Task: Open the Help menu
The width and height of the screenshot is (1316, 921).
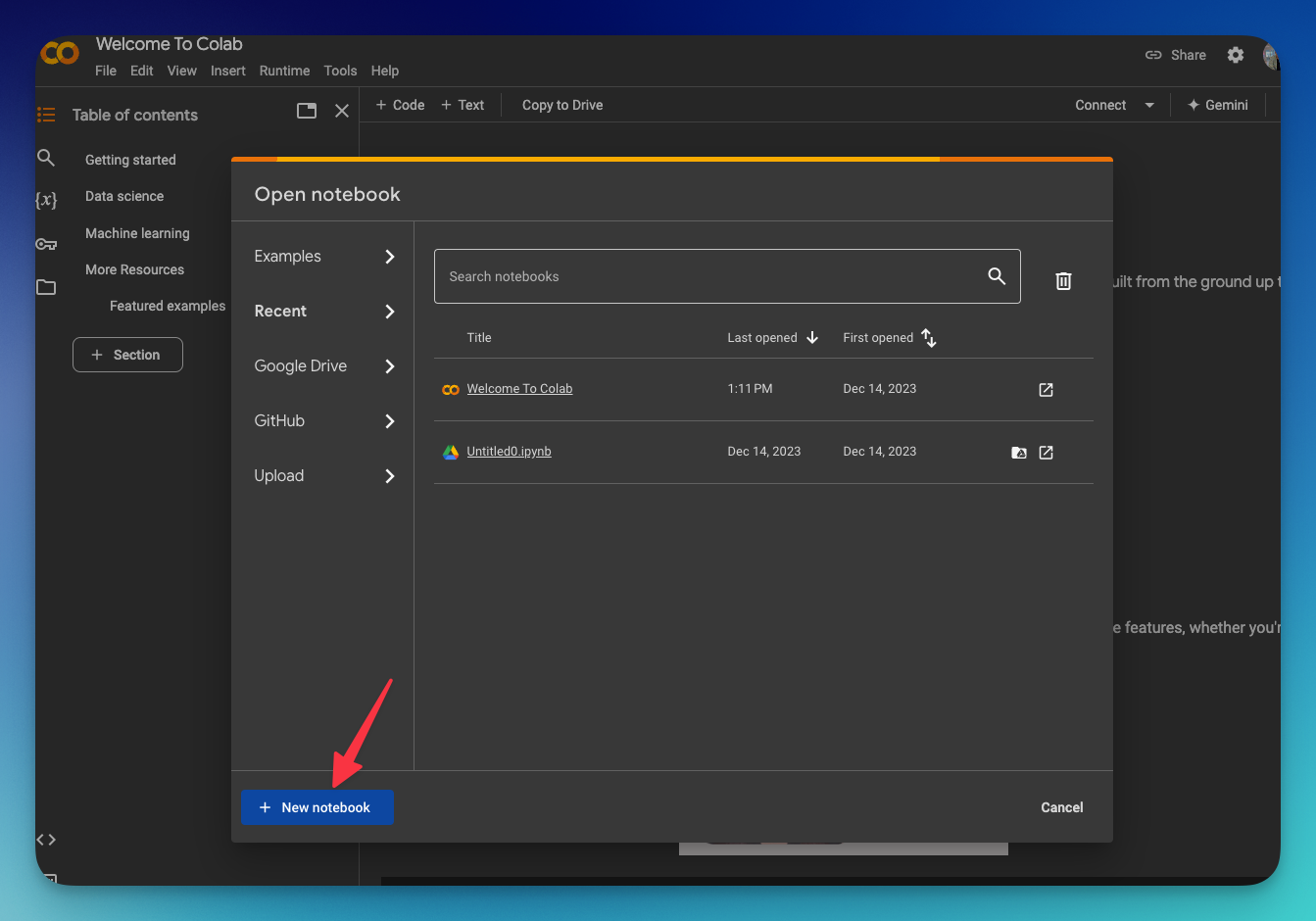Action: coord(385,71)
